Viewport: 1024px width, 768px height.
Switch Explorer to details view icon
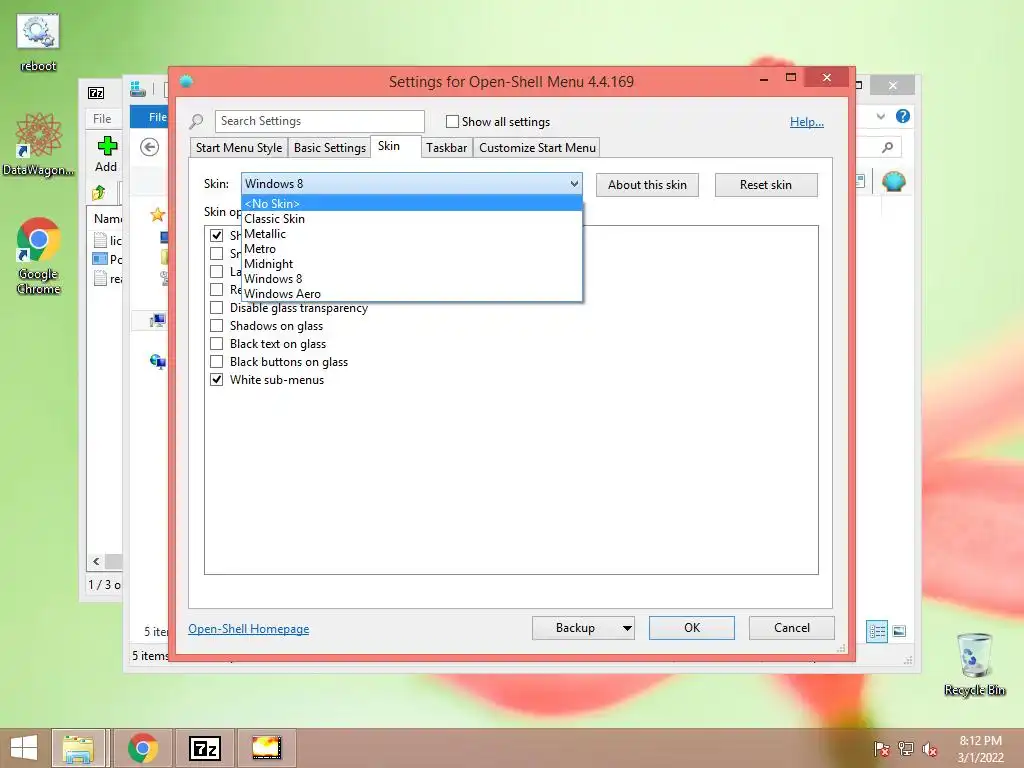pyautogui.click(x=877, y=632)
